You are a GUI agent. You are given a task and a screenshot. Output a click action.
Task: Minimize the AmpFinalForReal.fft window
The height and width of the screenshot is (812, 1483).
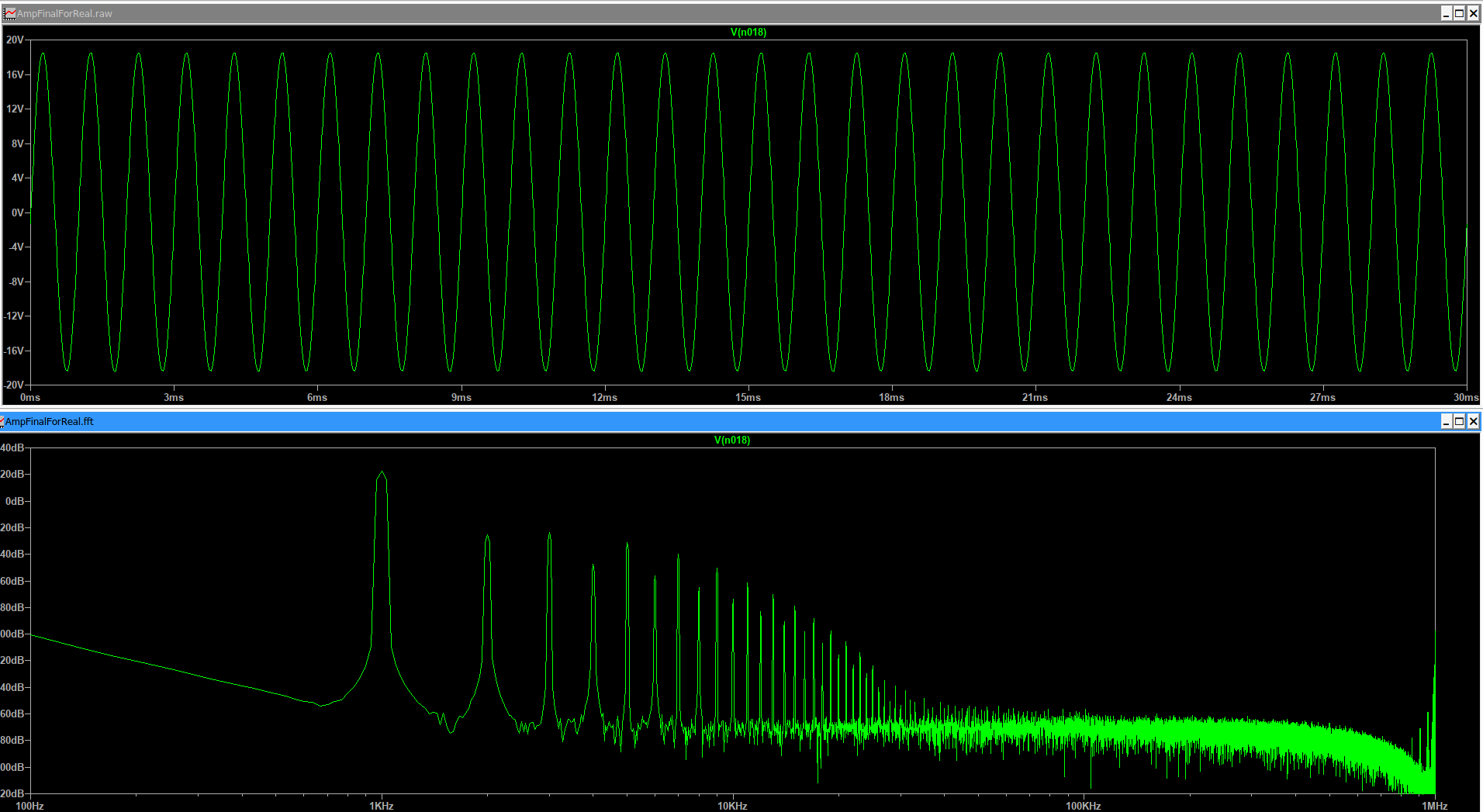tap(1446, 421)
